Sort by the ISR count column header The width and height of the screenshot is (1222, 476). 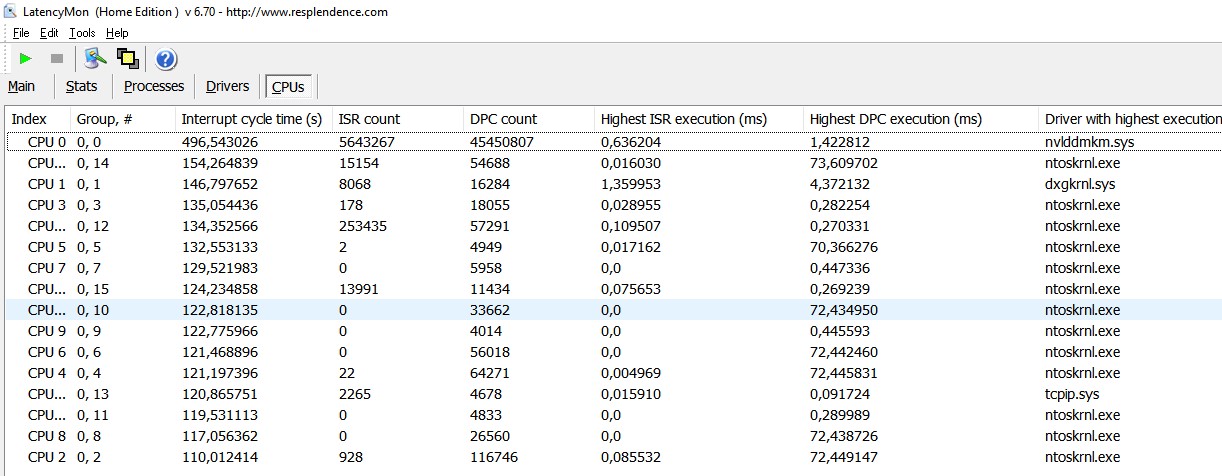point(370,119)
